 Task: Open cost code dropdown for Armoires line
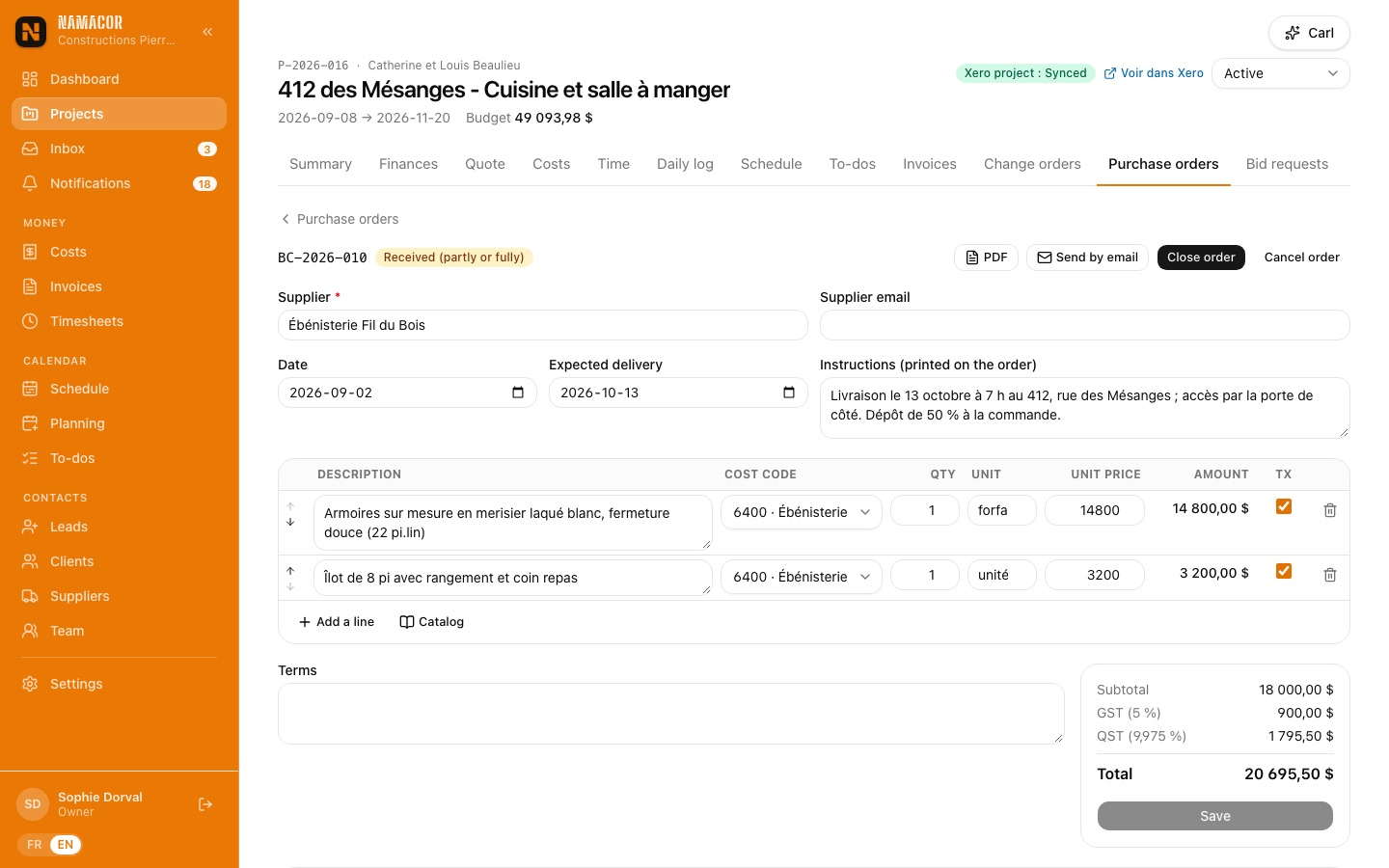[802, 512]
